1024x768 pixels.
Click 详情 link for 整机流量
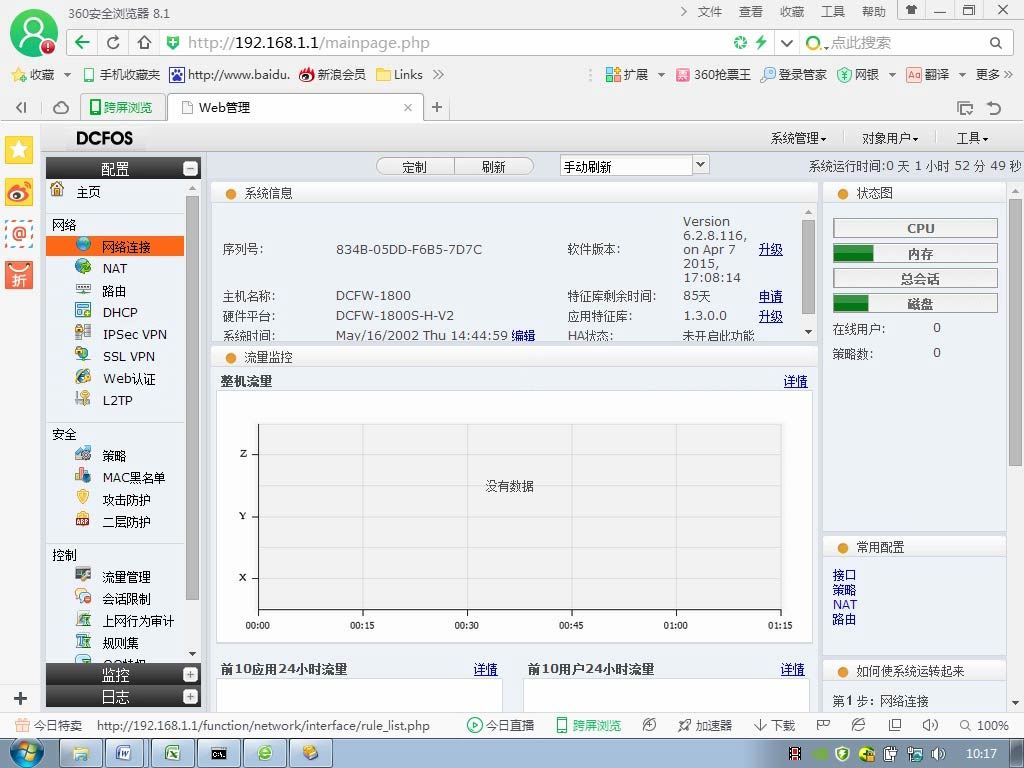[795, 381]
